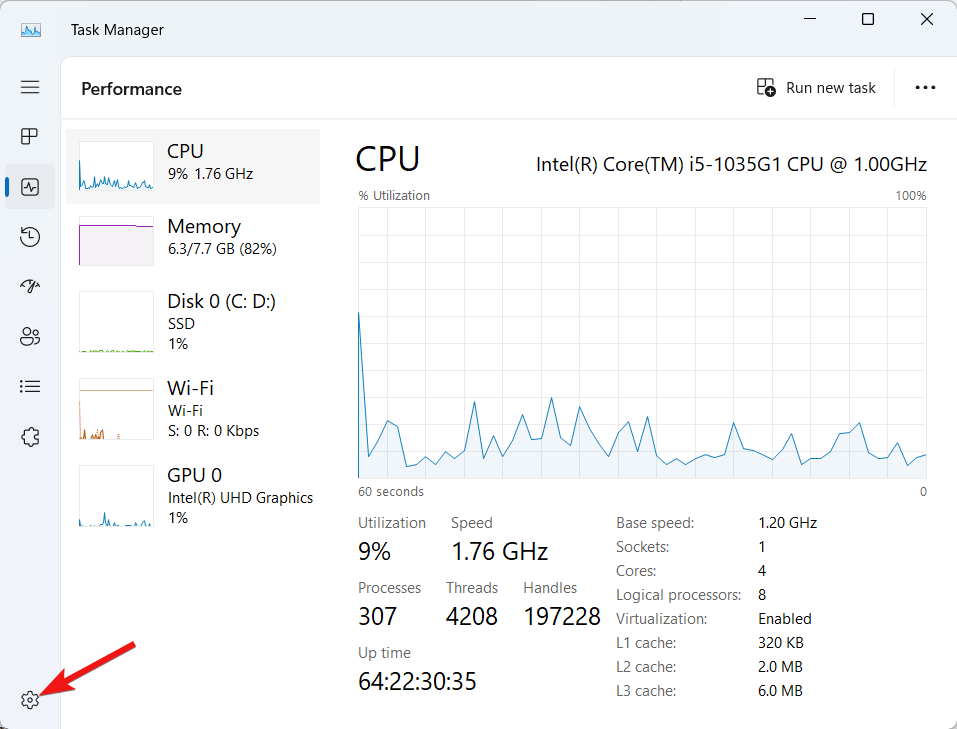The height and width of the screenshot is (729, 957).
Task: Click the Run new task button
Action: (x=816, y=88)
